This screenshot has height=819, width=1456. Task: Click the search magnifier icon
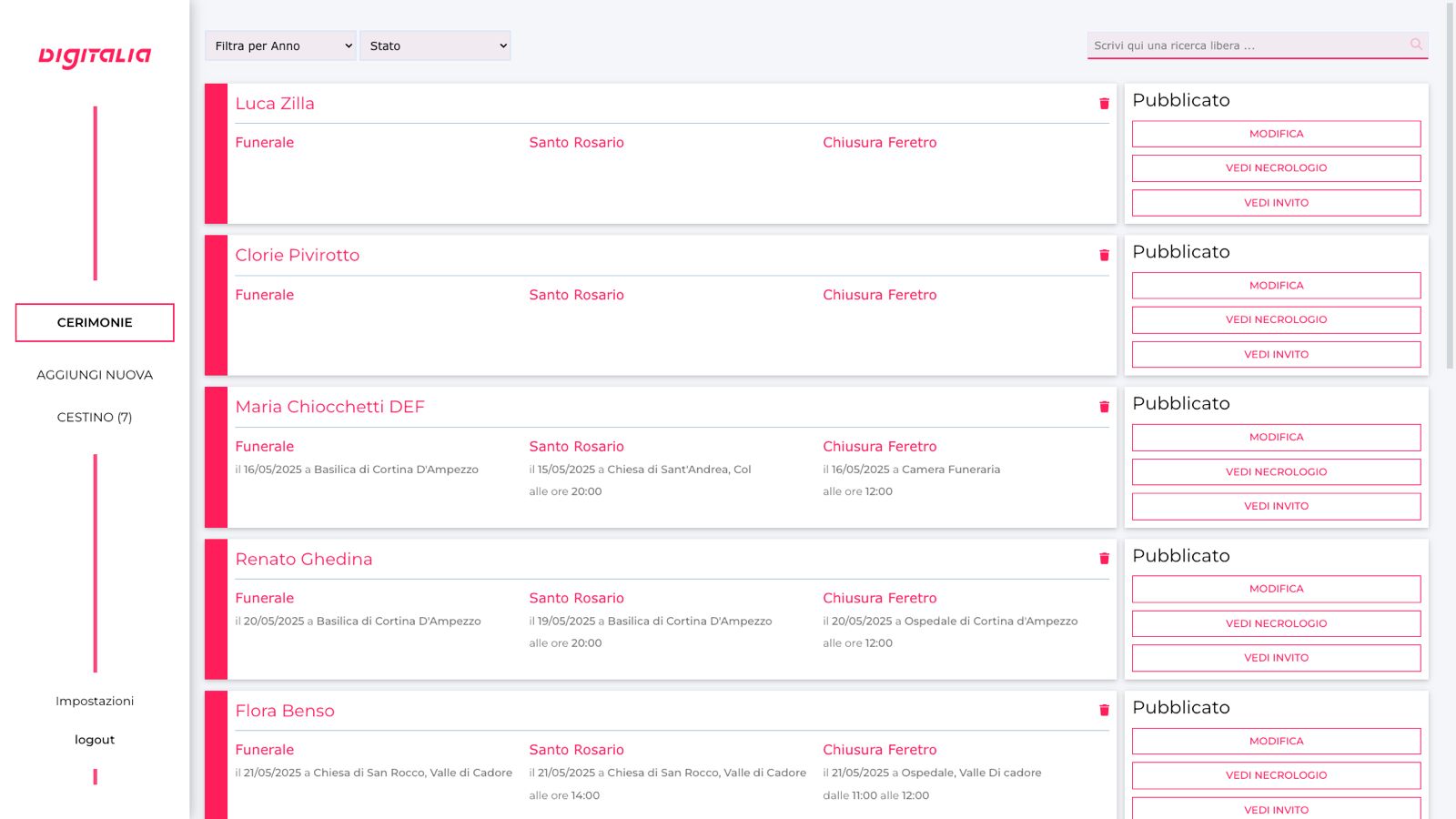[x=1416, y=45]
